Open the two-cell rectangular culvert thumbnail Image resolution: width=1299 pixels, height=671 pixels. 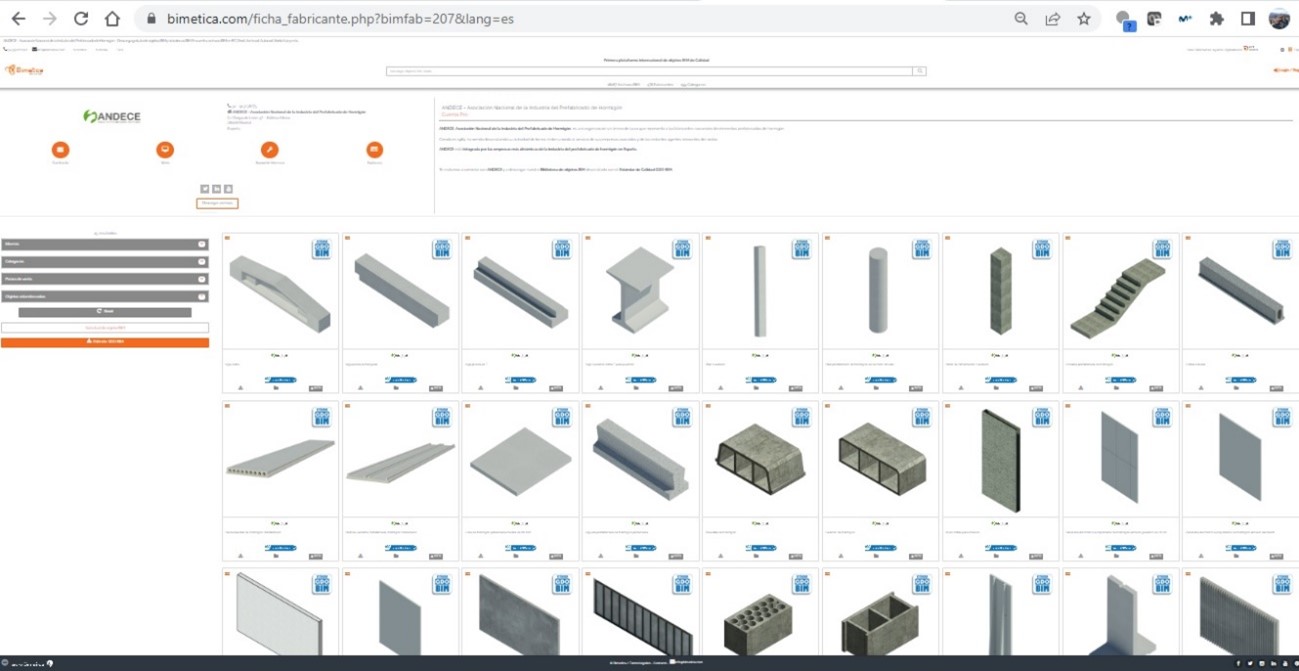(x=880, y=460)
